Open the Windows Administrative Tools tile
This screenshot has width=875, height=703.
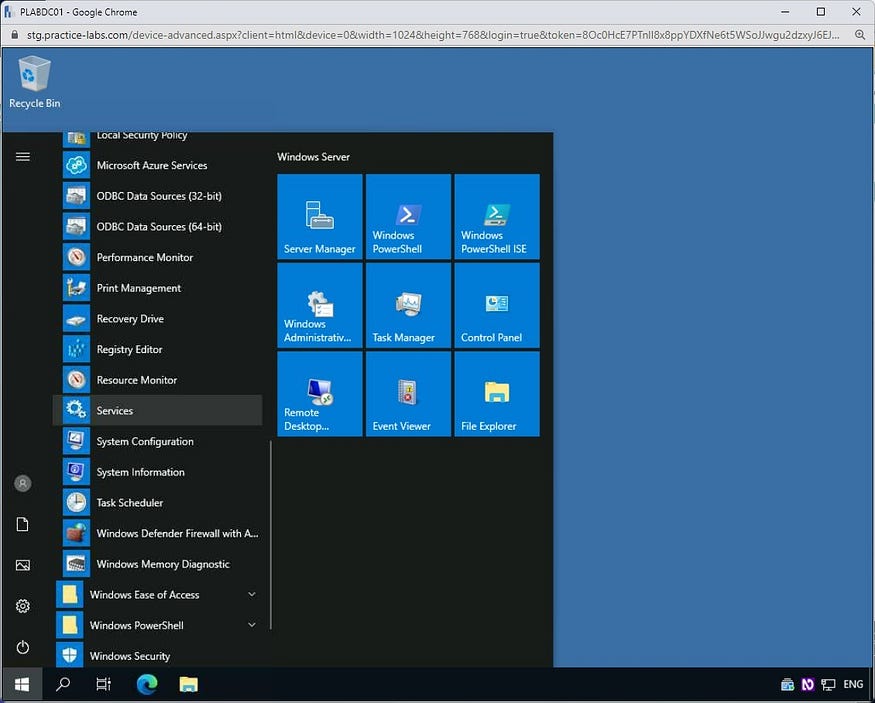click(x=320, y=305)
